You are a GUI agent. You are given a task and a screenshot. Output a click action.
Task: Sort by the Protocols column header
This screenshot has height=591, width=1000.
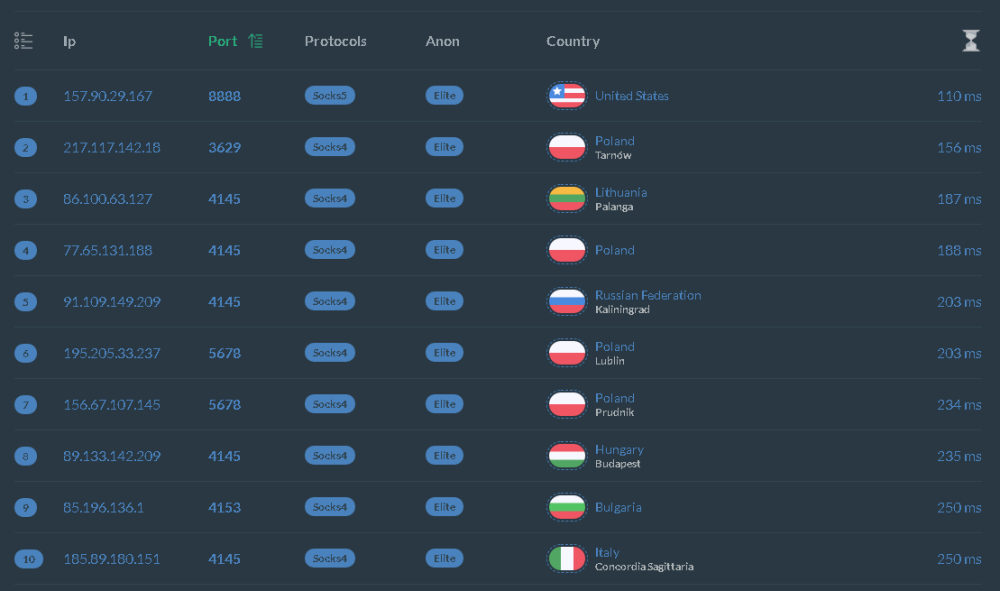(x=335, y=41)
